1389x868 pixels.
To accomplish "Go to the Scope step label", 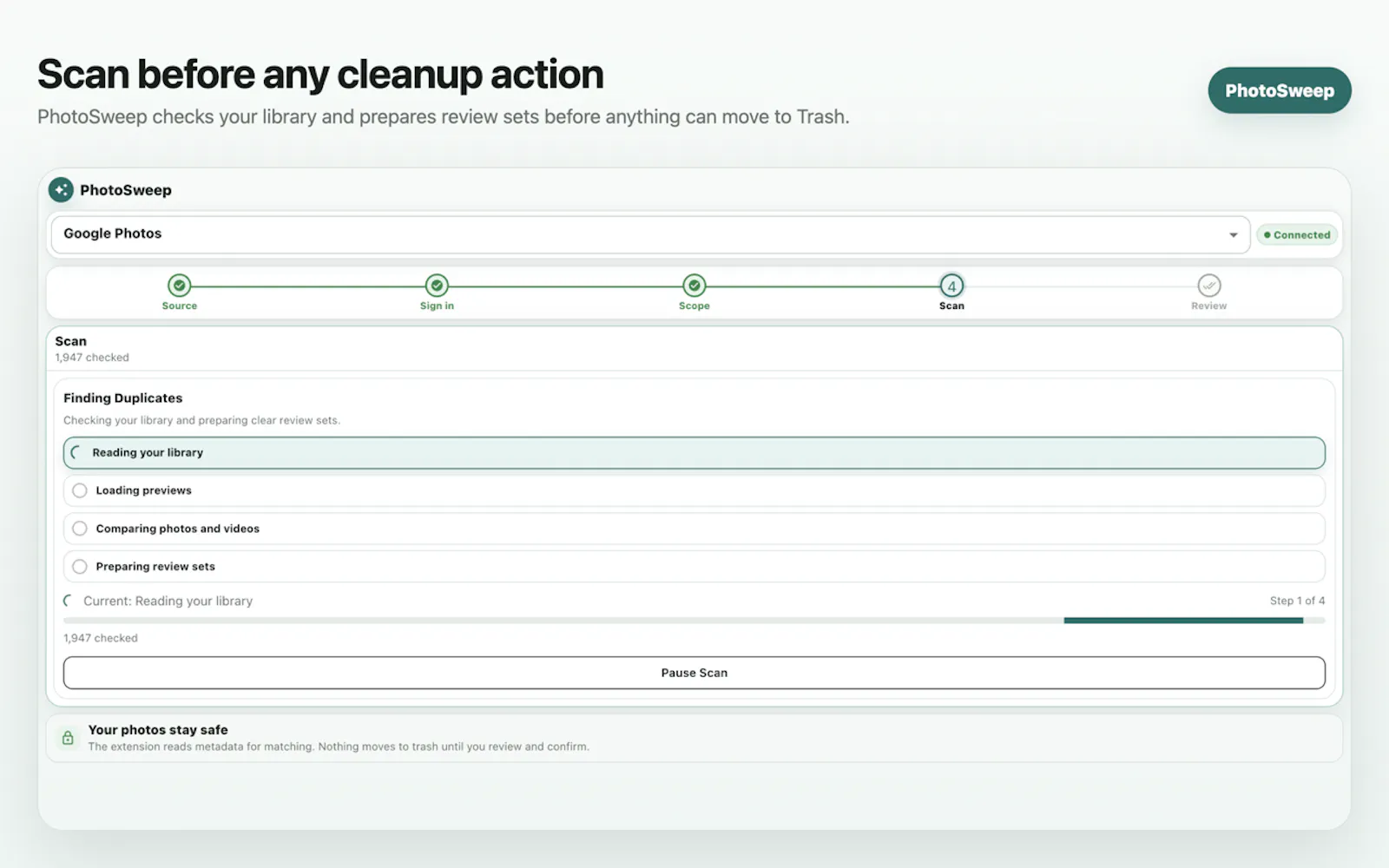I will (694, 306).
